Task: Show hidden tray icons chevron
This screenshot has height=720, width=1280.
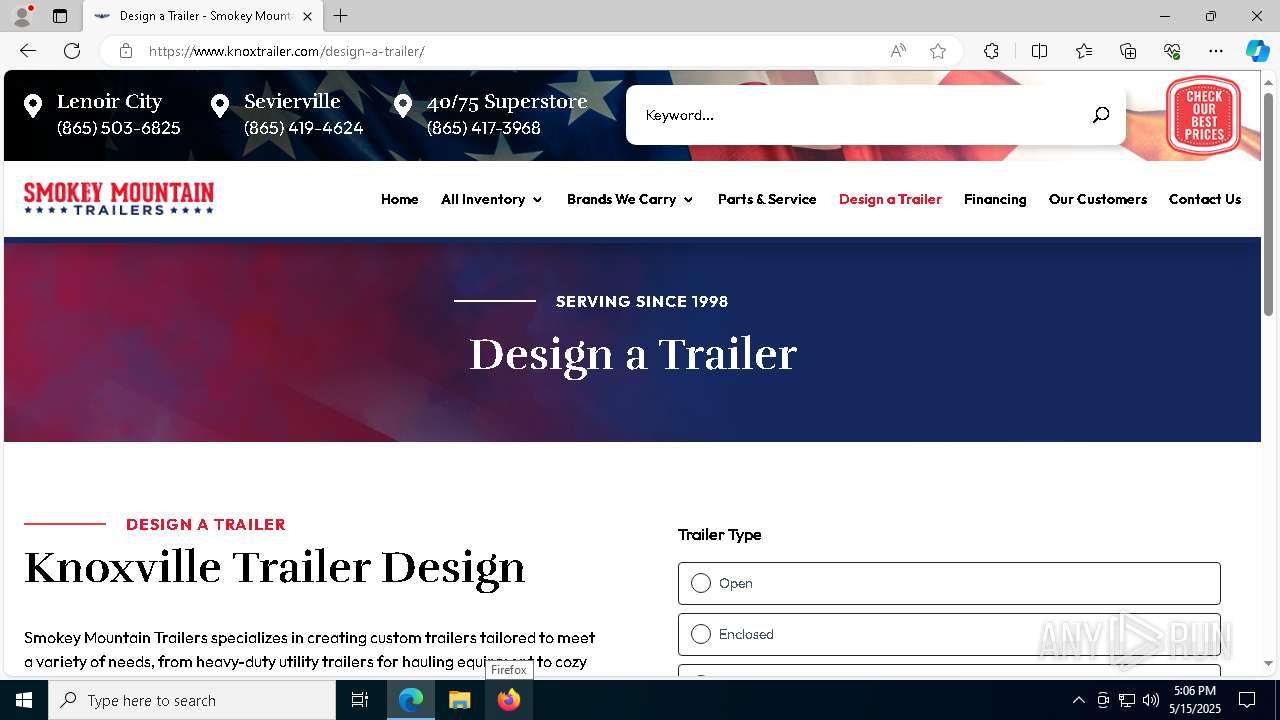Action: point(1078,700)
